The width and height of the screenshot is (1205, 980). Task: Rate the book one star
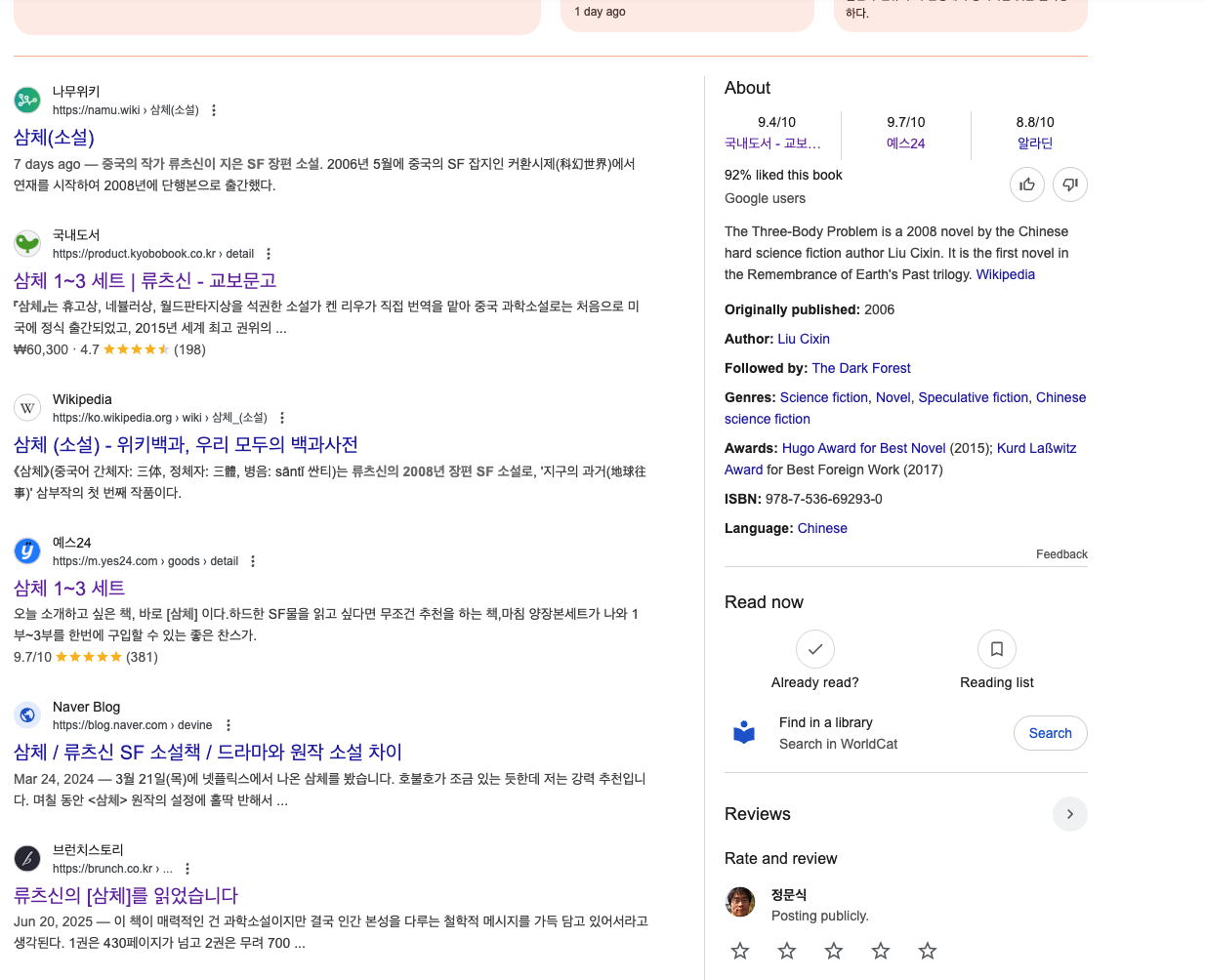pyautogui.click(x=740, y=951)
